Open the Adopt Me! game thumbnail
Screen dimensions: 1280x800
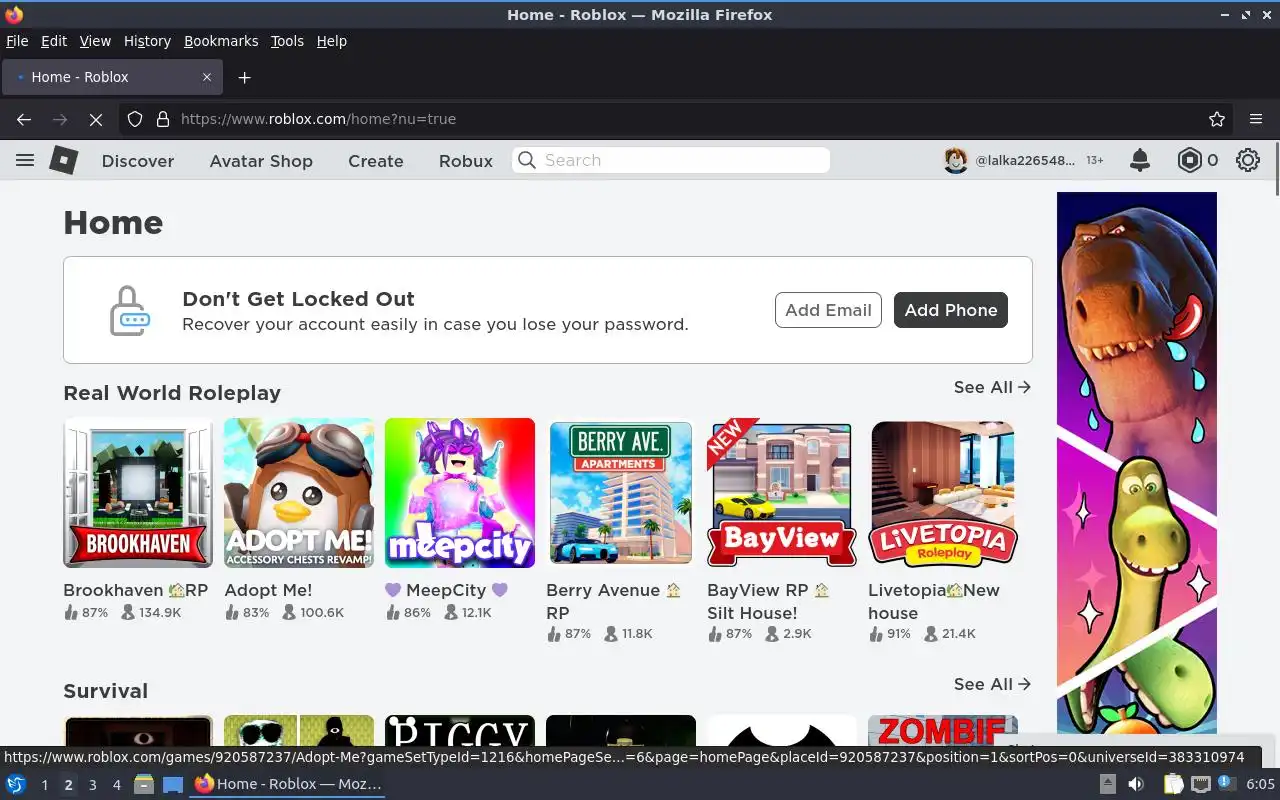tap(299, 493)
